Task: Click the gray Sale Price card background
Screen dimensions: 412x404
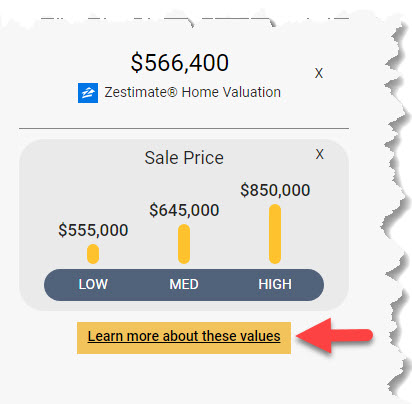Action: point(184,225)
